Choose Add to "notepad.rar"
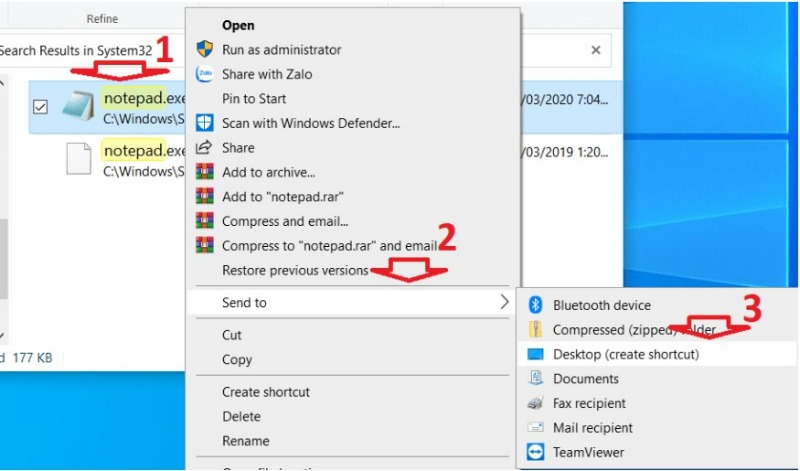Screen dimensions: 800x471 coord(283,196)
